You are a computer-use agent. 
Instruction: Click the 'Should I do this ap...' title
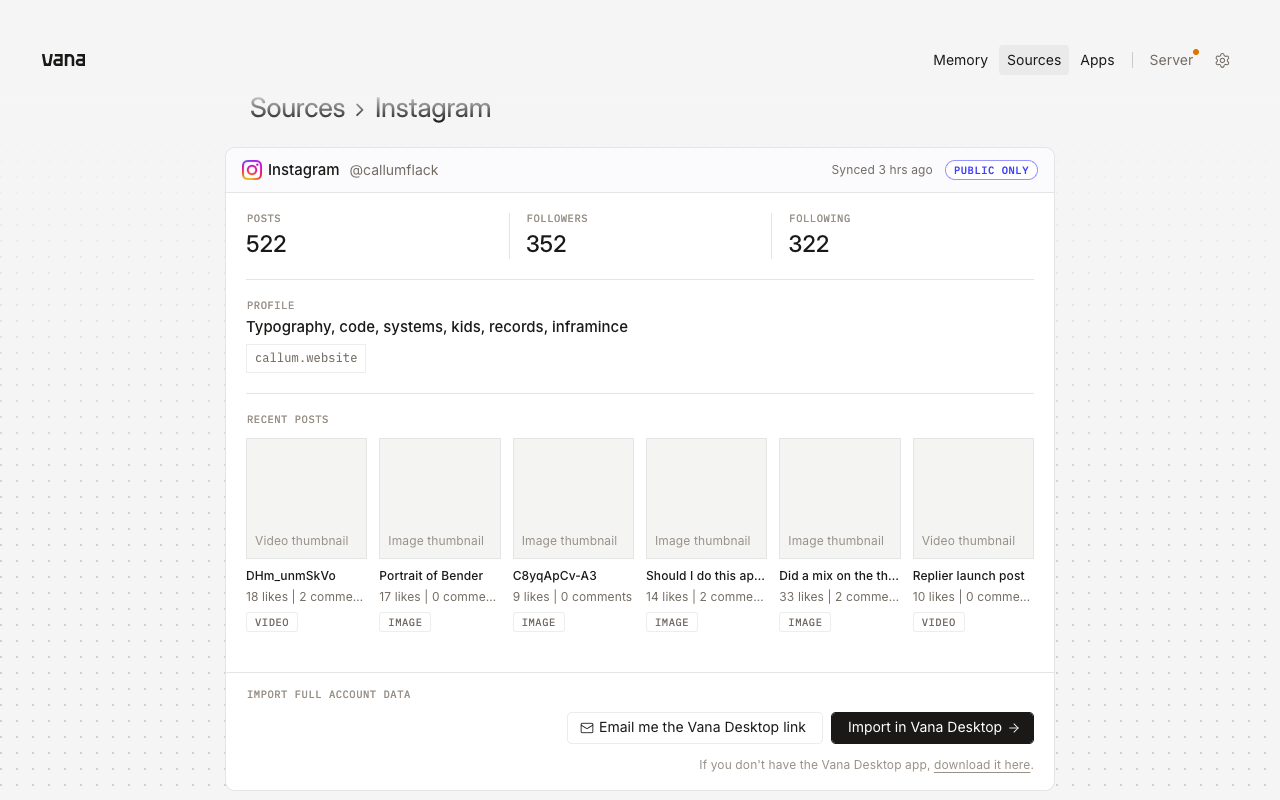pos(705,576)
